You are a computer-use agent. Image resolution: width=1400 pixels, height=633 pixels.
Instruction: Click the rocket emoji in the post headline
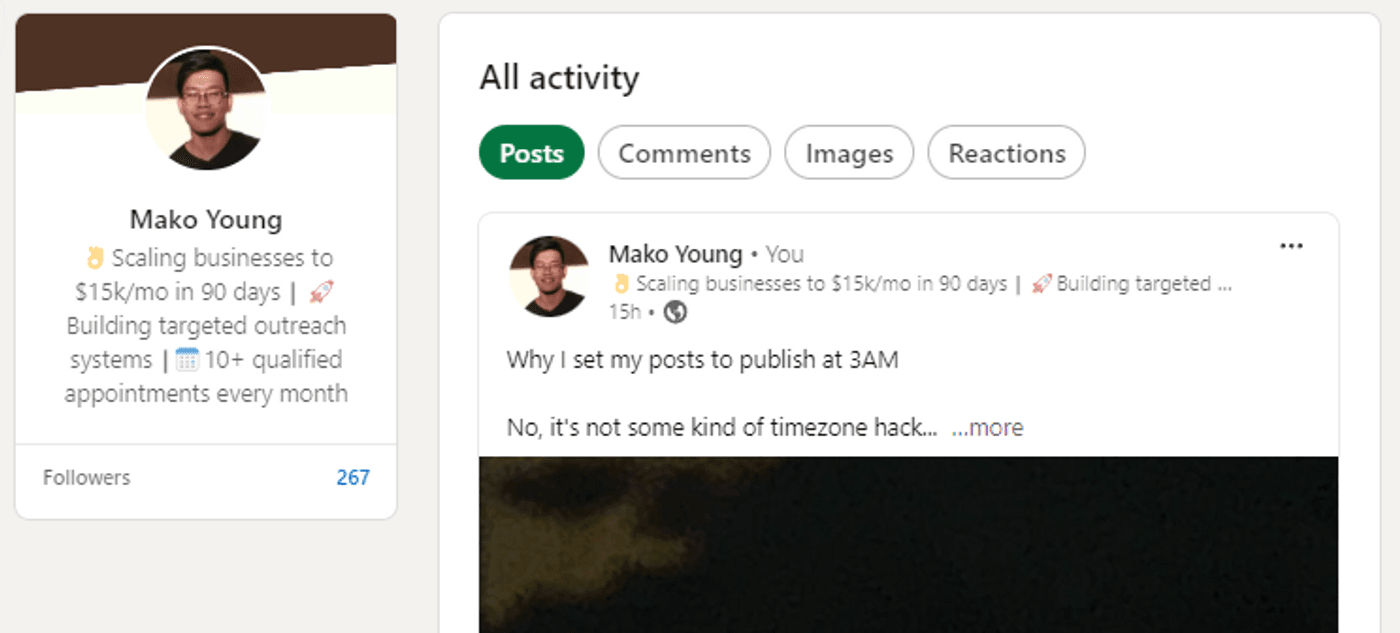coord(1042,284)
